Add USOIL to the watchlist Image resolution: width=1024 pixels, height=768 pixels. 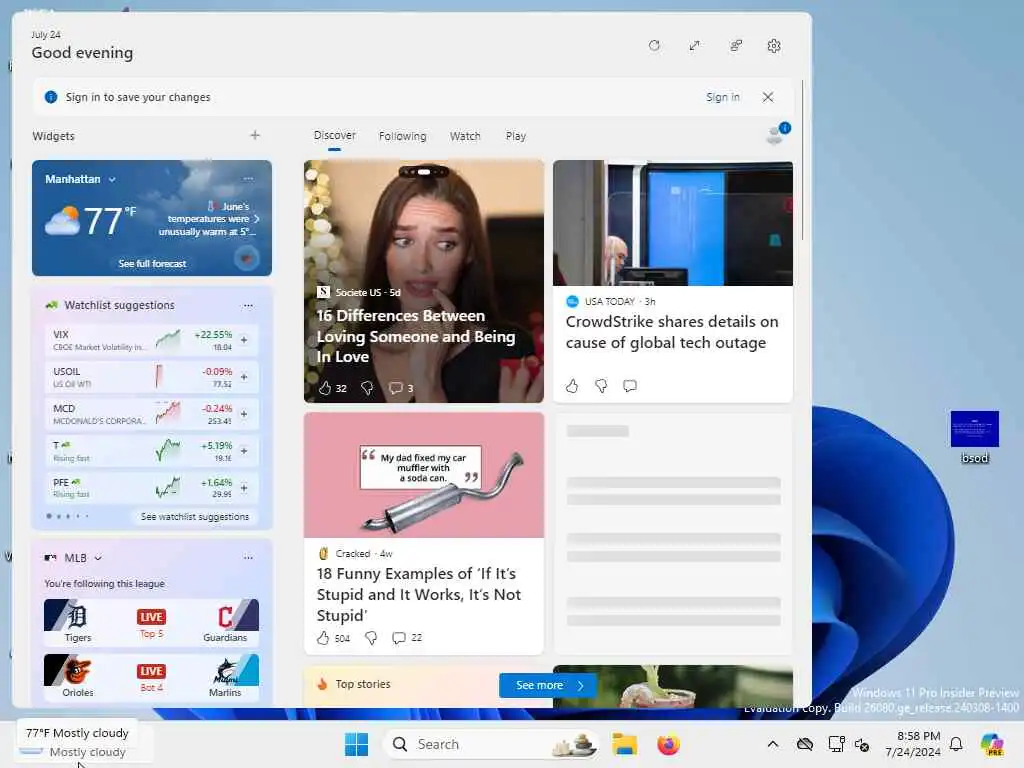(244, 377)
